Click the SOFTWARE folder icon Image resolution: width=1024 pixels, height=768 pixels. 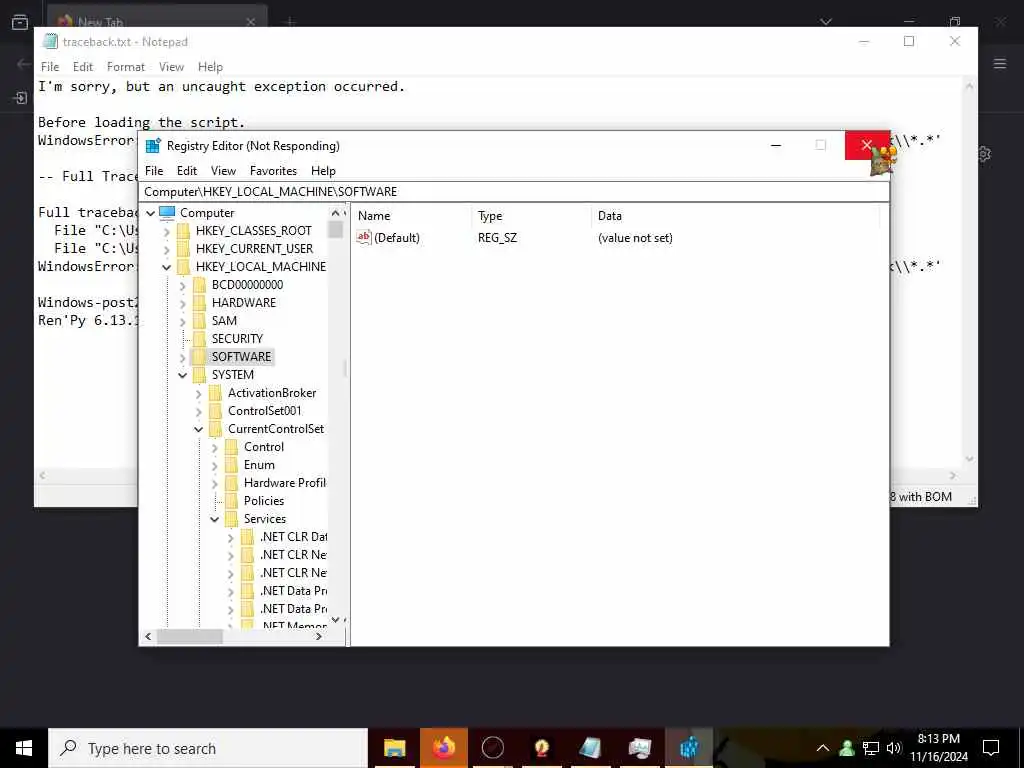pos(199,357)
